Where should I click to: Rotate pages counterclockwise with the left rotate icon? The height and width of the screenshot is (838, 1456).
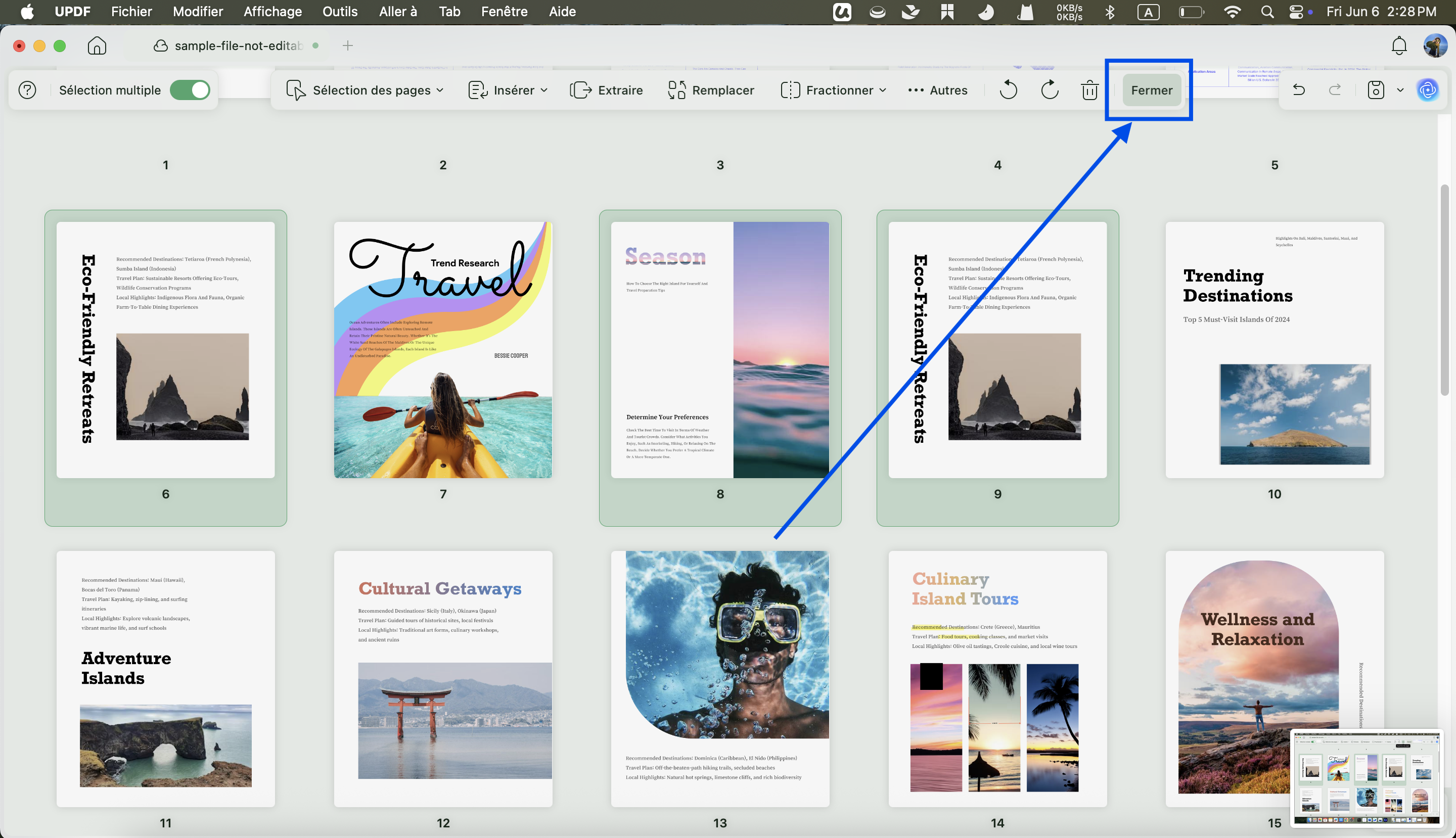pos(1008,90)
